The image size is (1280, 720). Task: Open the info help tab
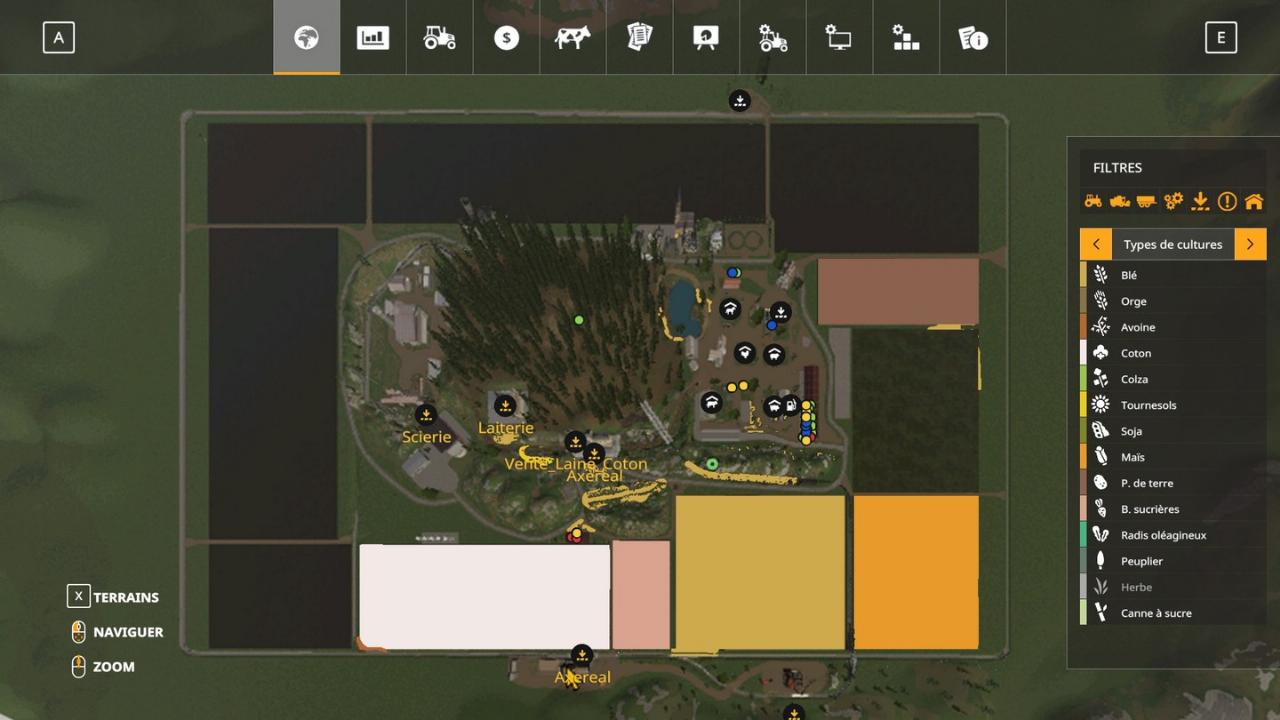pos(973,38)
